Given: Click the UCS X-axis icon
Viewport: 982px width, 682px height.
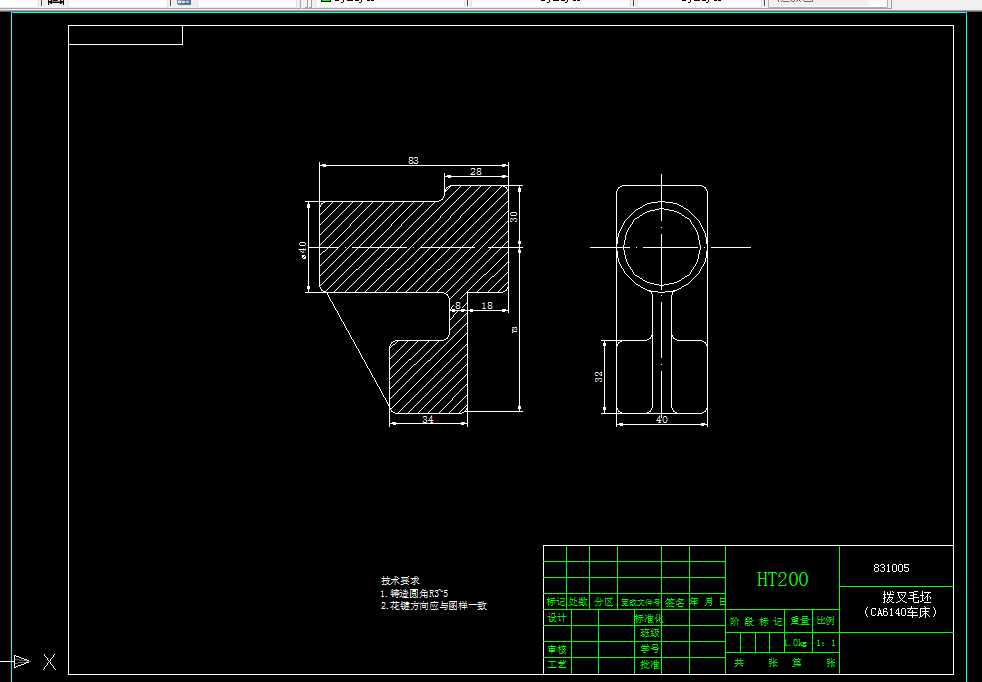Looking at the screenshot, I should click(x=31, y=661).
